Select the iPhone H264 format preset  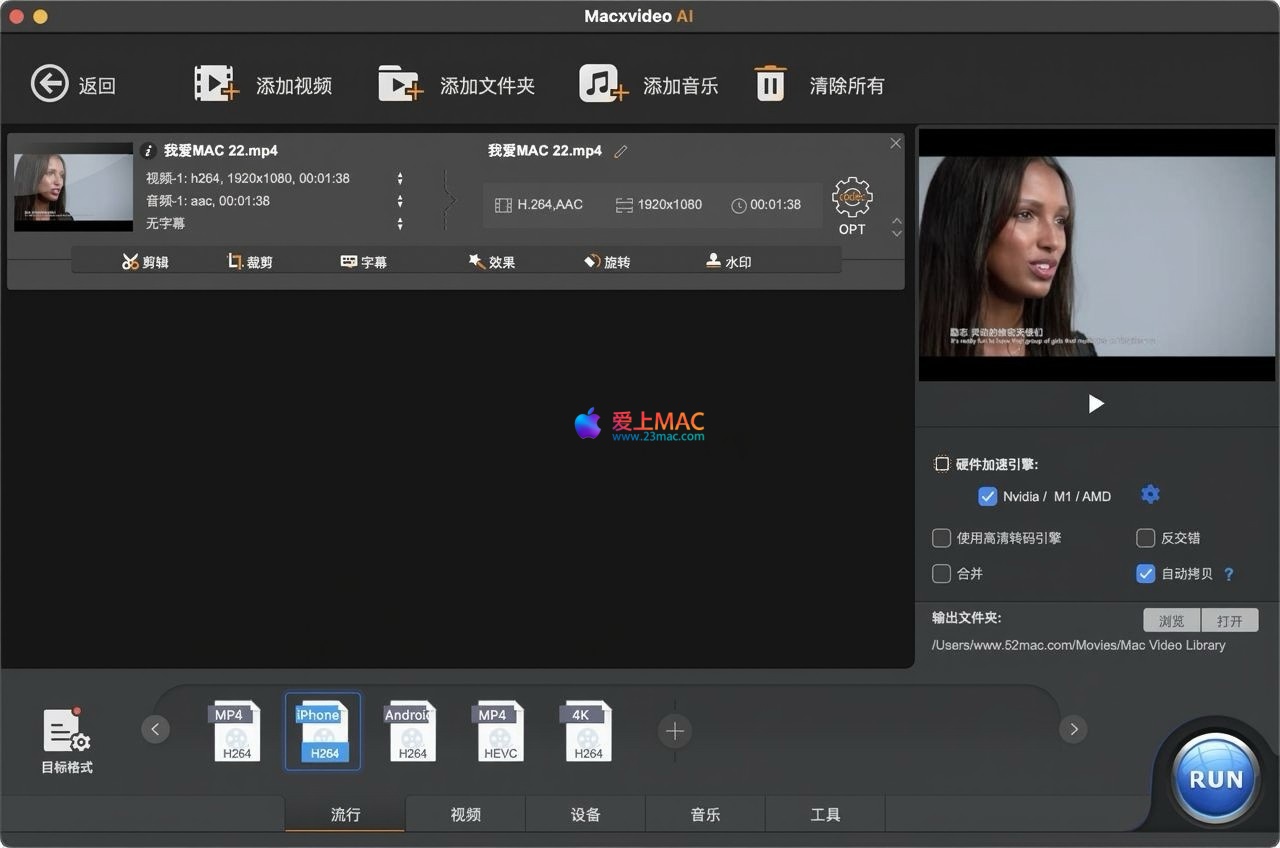(323, 732)
